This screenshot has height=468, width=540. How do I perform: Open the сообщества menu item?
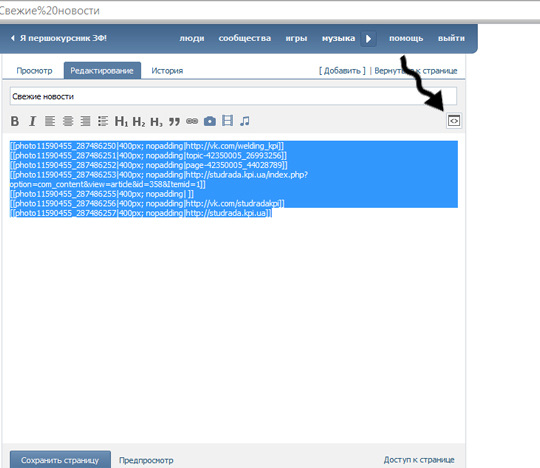pyautogui.click(x=245, y=38)
